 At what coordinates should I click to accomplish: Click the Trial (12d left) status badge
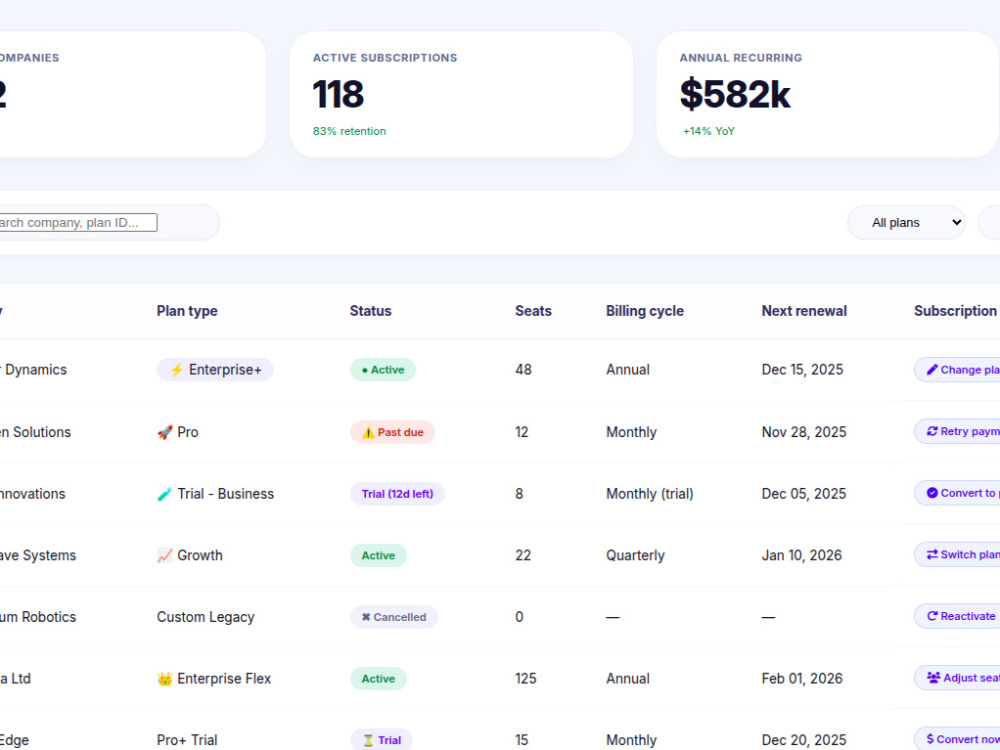coord(397,494)
